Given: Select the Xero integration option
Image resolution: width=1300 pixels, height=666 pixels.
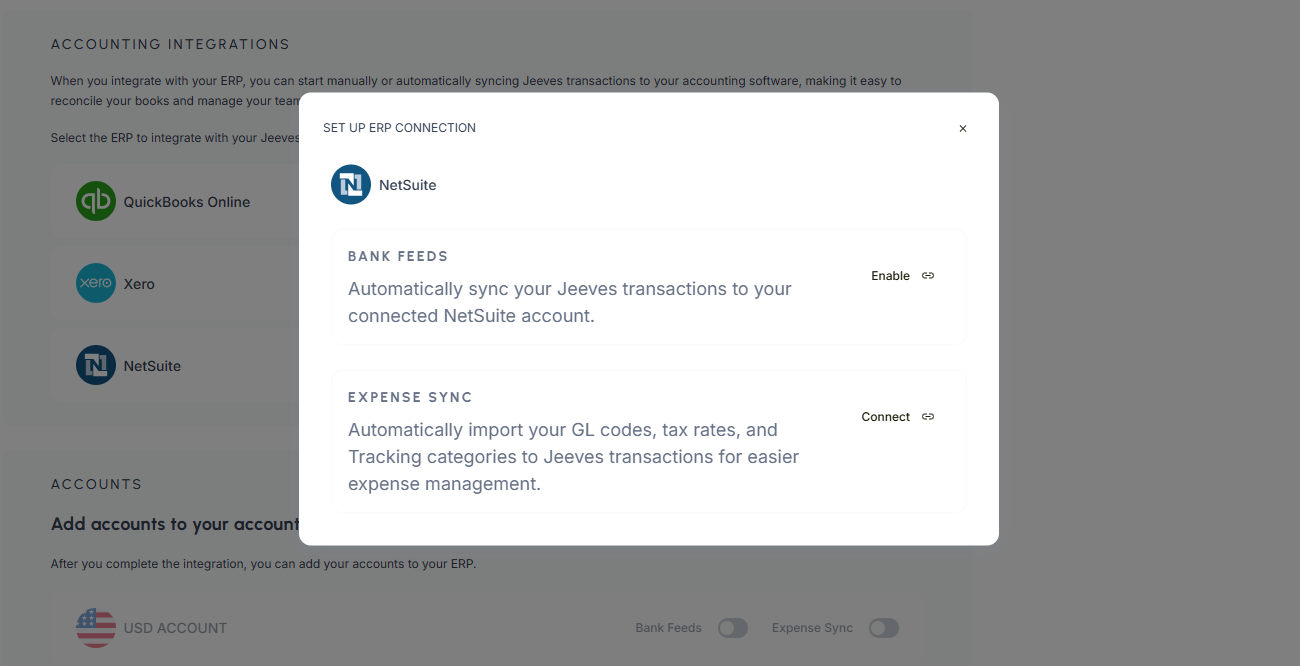Looking at the screenshot, I should pyautogui.click(x=139, y=284).
